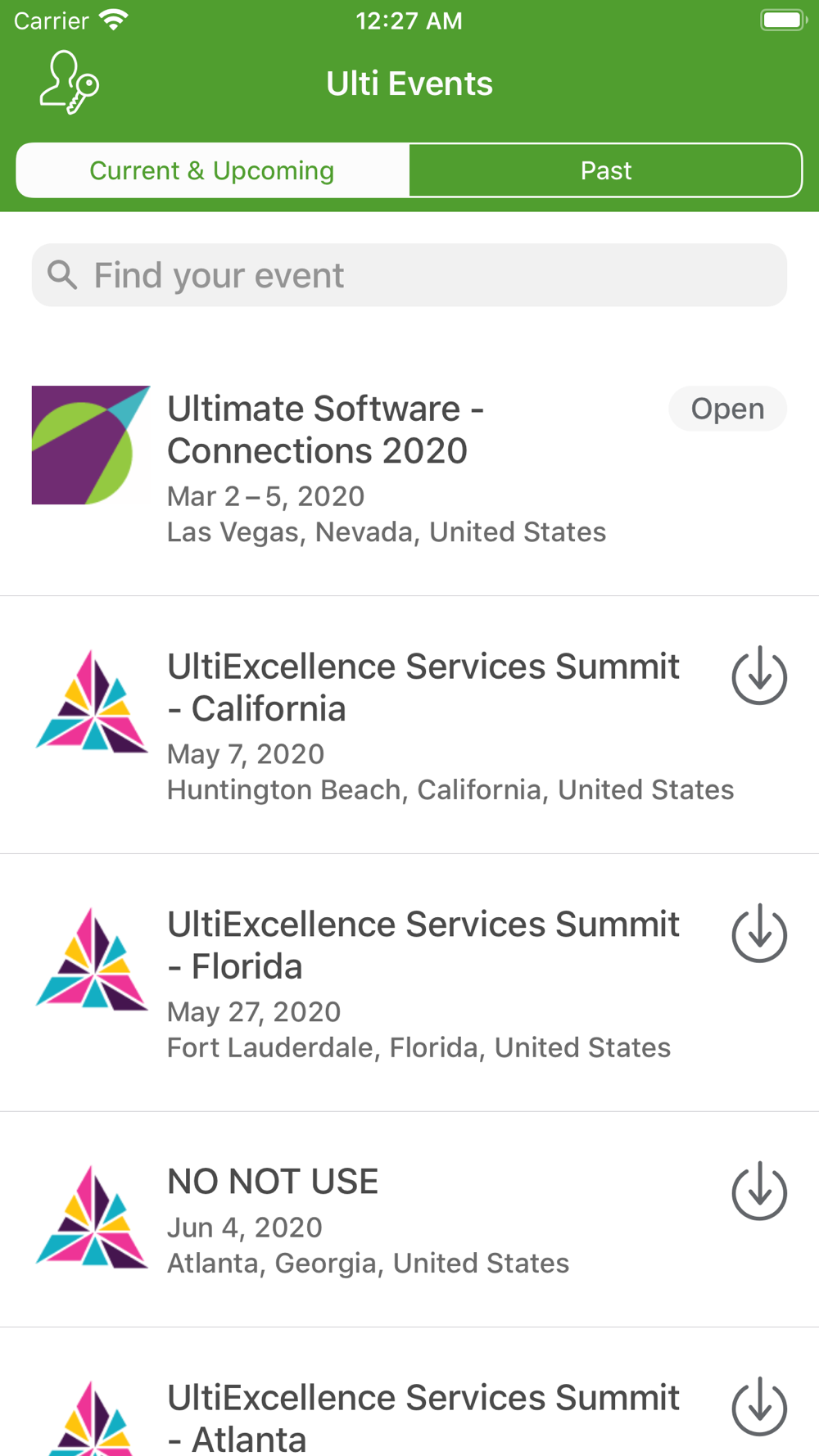The width and height of the screenshot is (819, 1456).
Task: Tap the Florida summit triangle logo
Action: 92,960
